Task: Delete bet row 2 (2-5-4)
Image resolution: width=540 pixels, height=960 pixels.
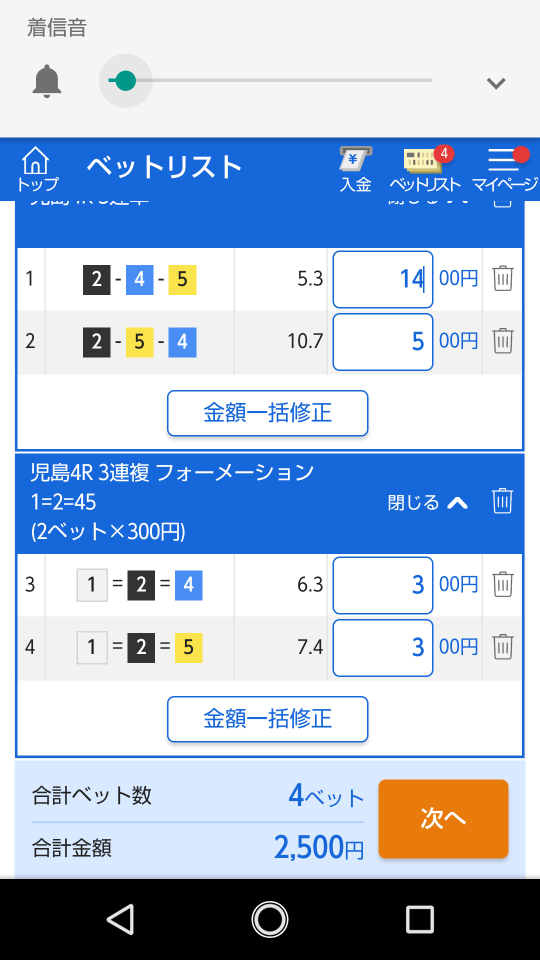Action: pyautogui.click(x=503, y=340)
